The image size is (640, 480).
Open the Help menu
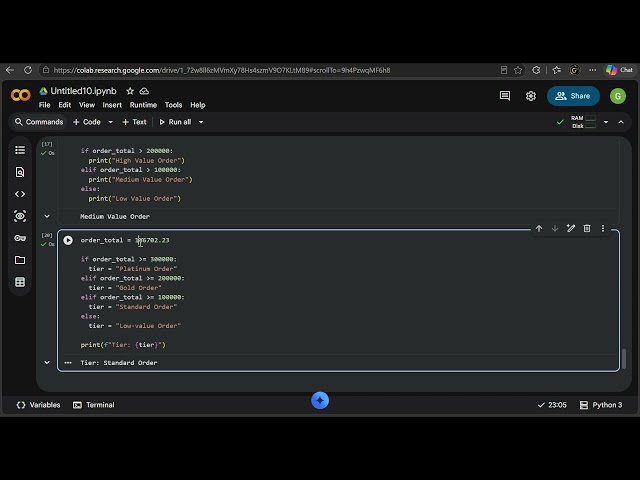(x=198, y=105)
